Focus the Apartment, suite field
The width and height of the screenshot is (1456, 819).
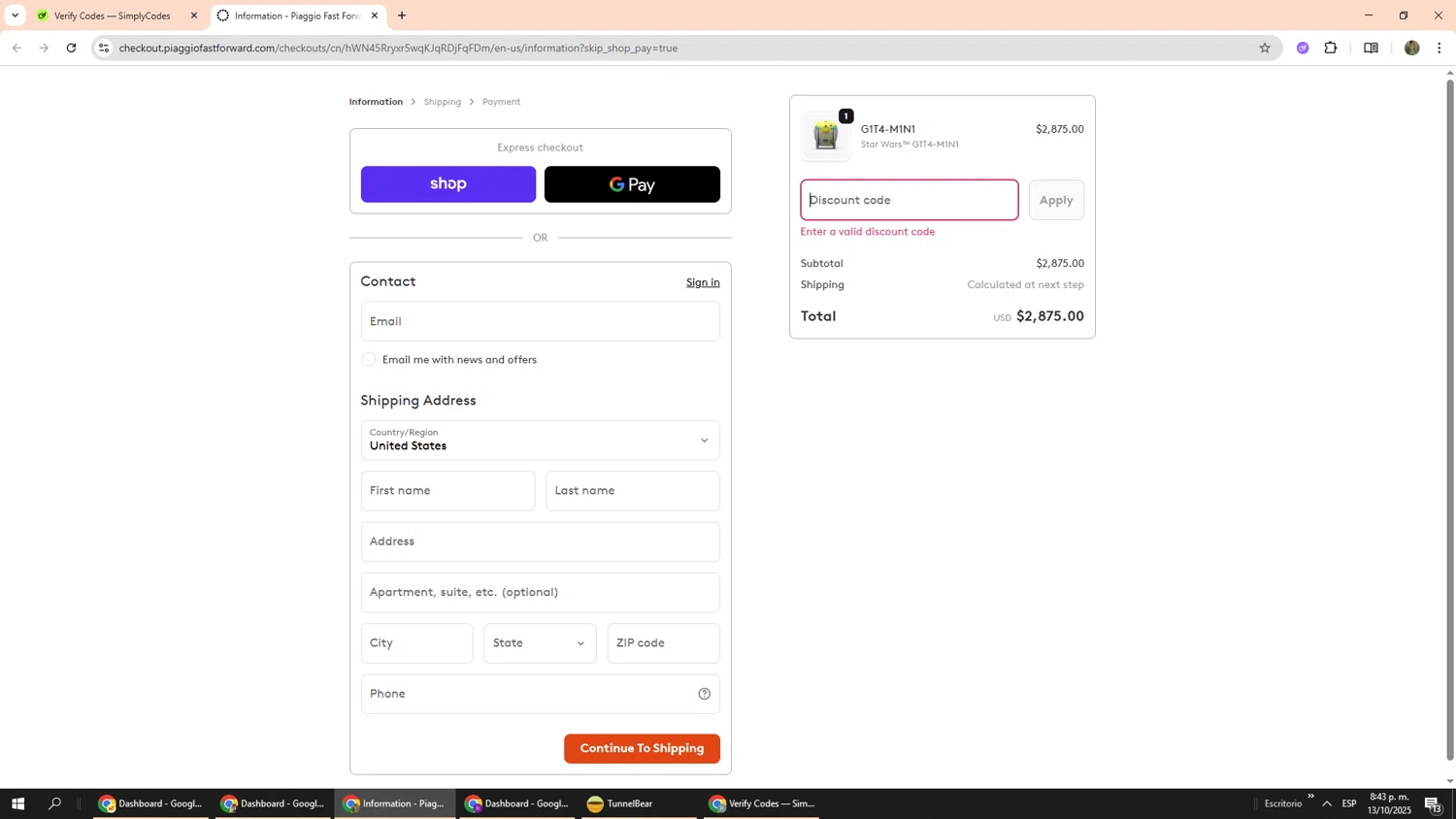coord(540,592)
